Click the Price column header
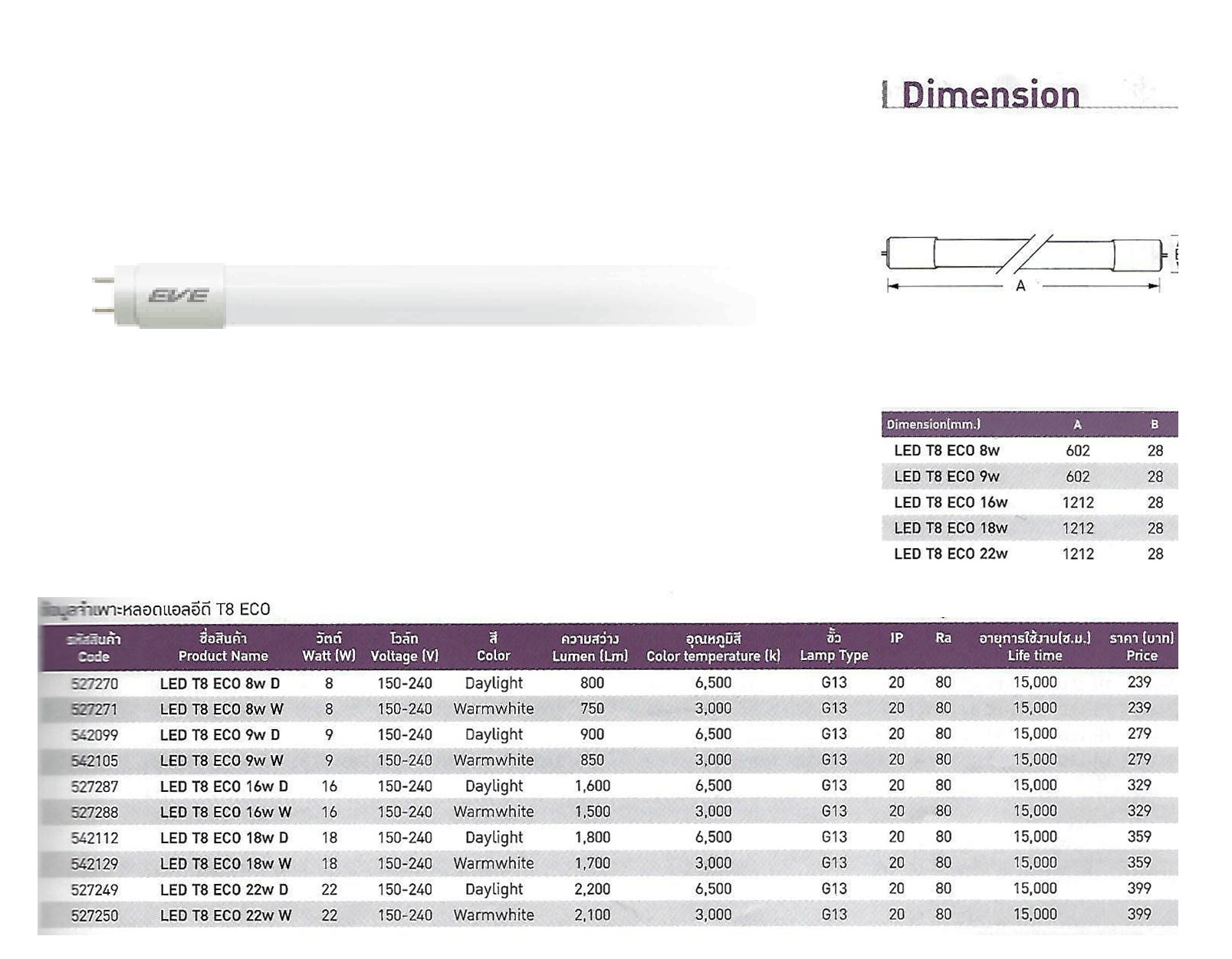 pos(1142,647)
